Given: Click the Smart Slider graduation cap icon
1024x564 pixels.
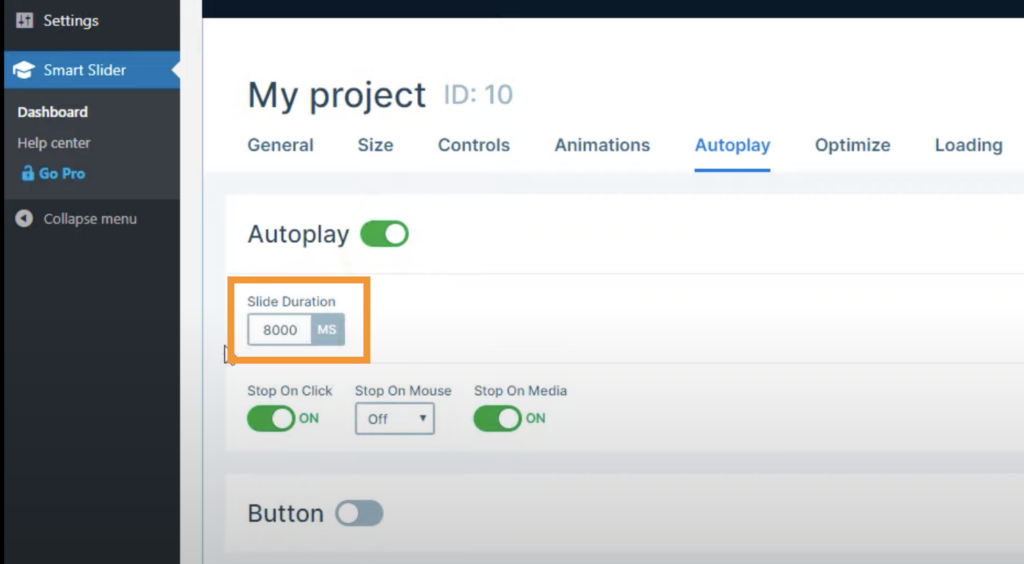Looking at the screenshot, I should point(24,70).
